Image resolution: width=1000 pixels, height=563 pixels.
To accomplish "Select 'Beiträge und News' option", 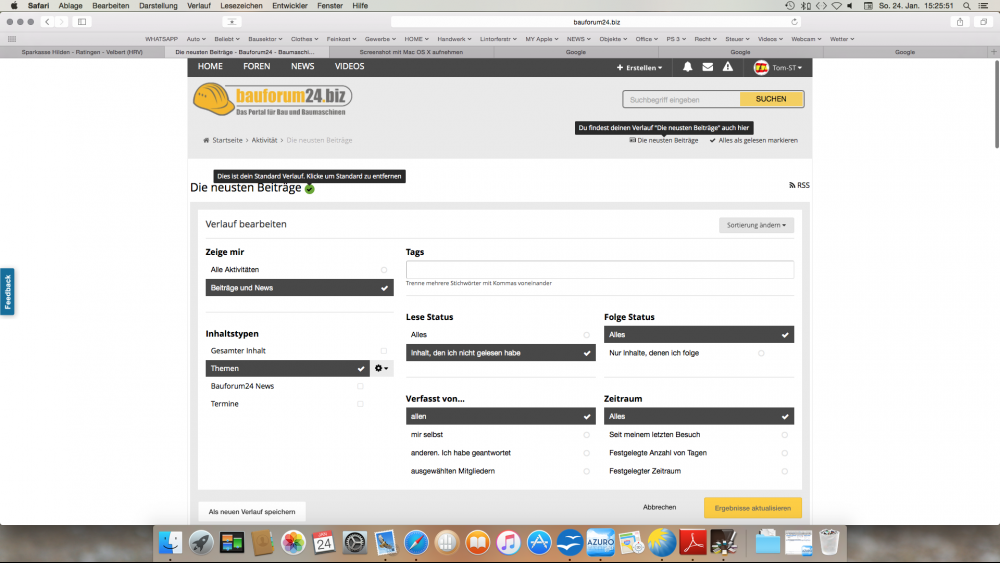I will pos(299,288).
